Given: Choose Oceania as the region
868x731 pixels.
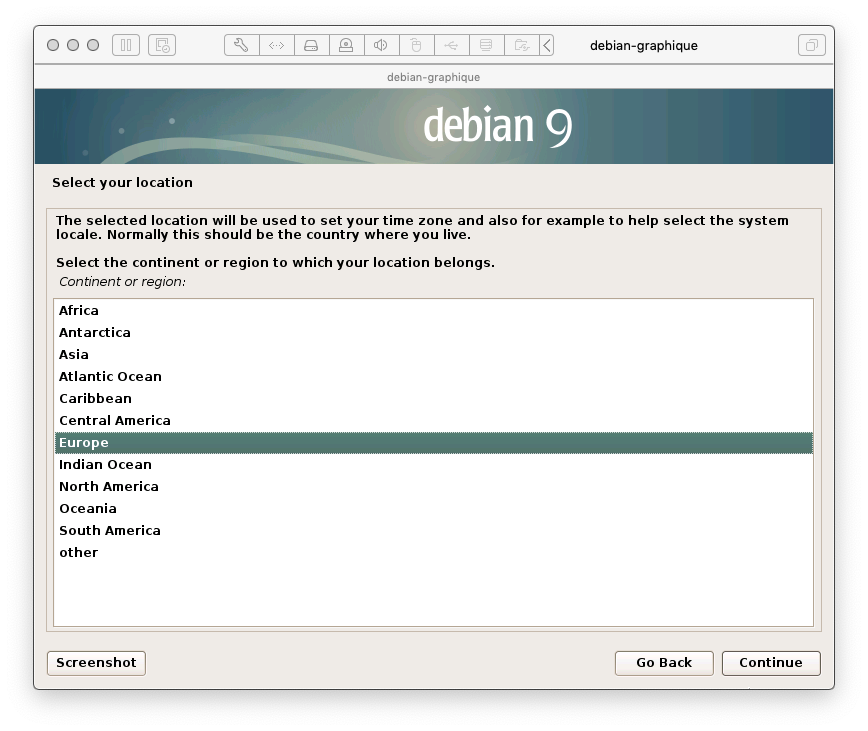Looking at the screenshot, I should pos(433,509).
